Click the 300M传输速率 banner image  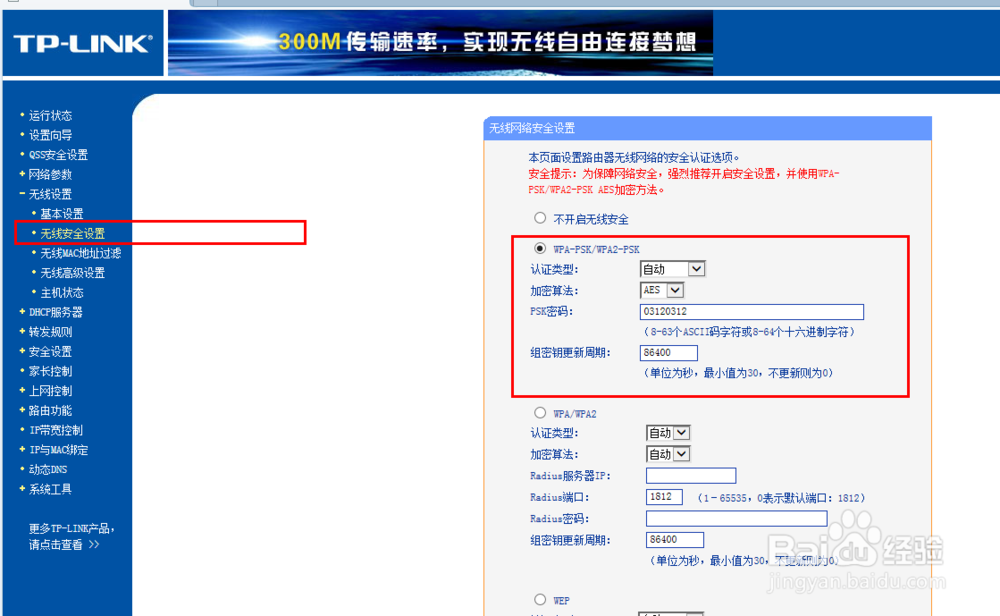coord(440,43)
